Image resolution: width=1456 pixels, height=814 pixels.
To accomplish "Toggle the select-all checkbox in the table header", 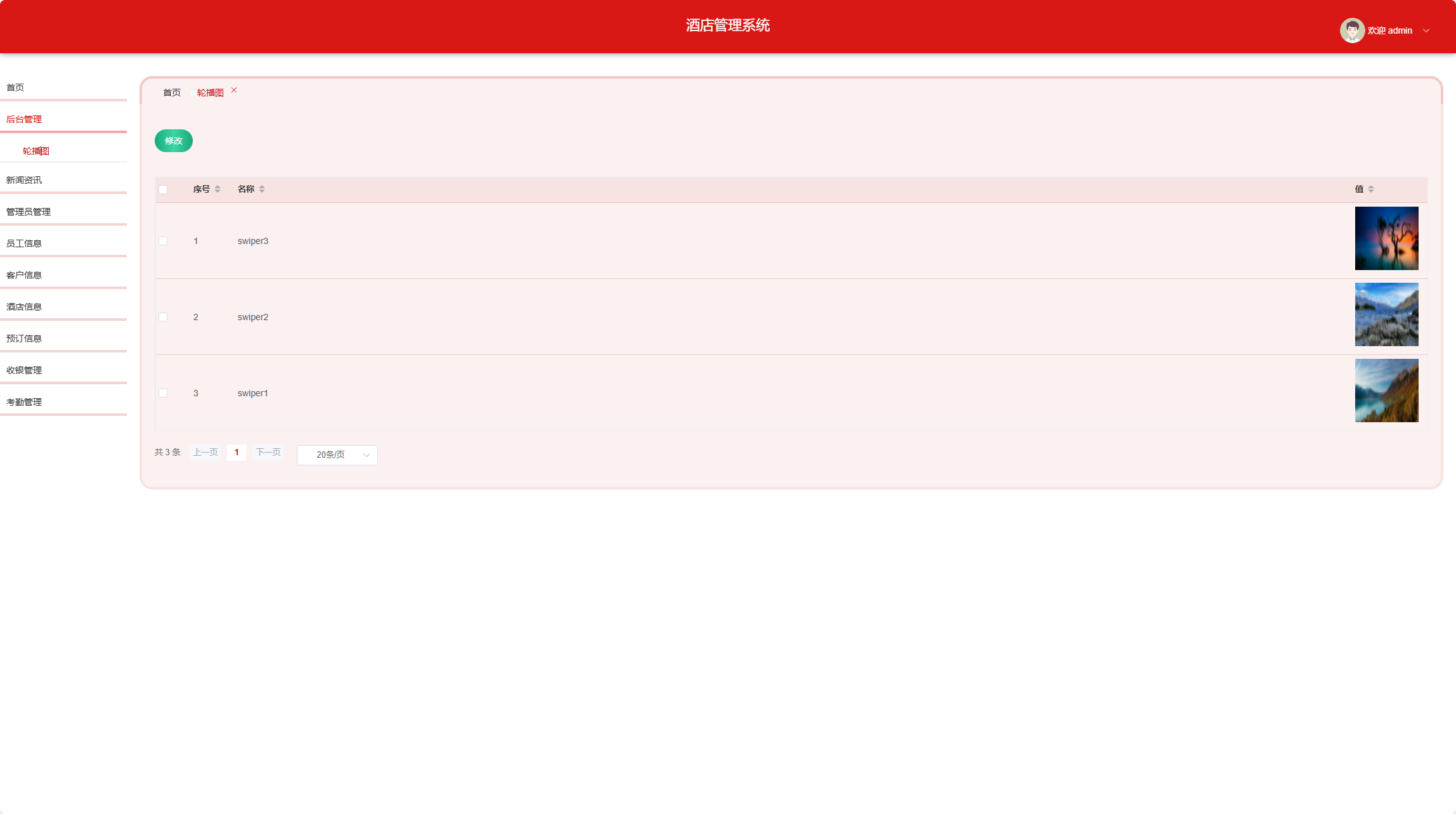I will click(163, 190).
